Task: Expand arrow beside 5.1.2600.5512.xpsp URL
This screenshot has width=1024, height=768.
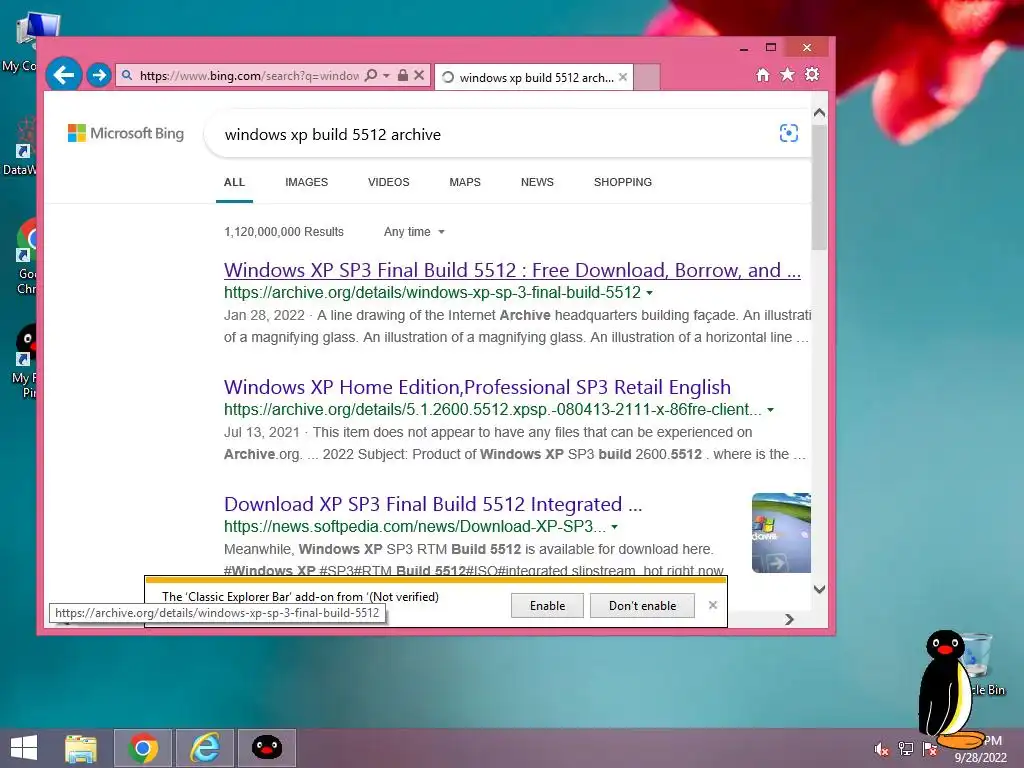Action: click(x=771, y=410)
